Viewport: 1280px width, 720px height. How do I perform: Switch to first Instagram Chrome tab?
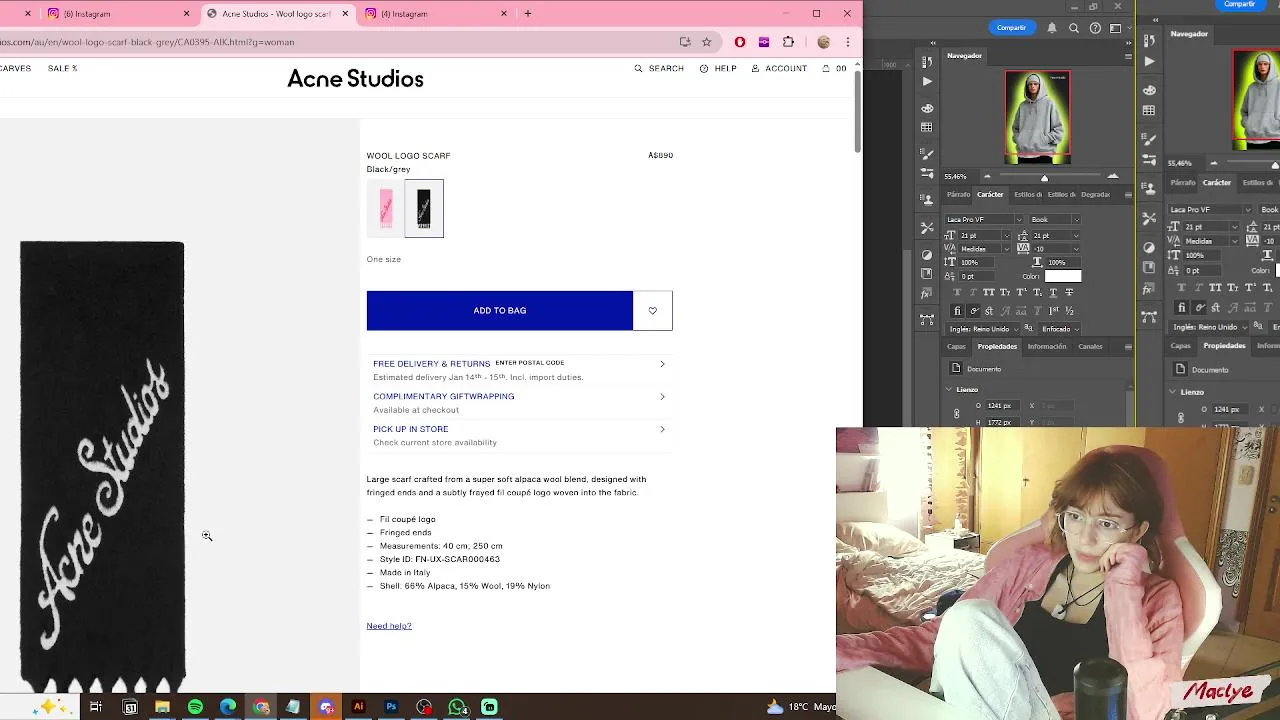click(x=118, y=14)
